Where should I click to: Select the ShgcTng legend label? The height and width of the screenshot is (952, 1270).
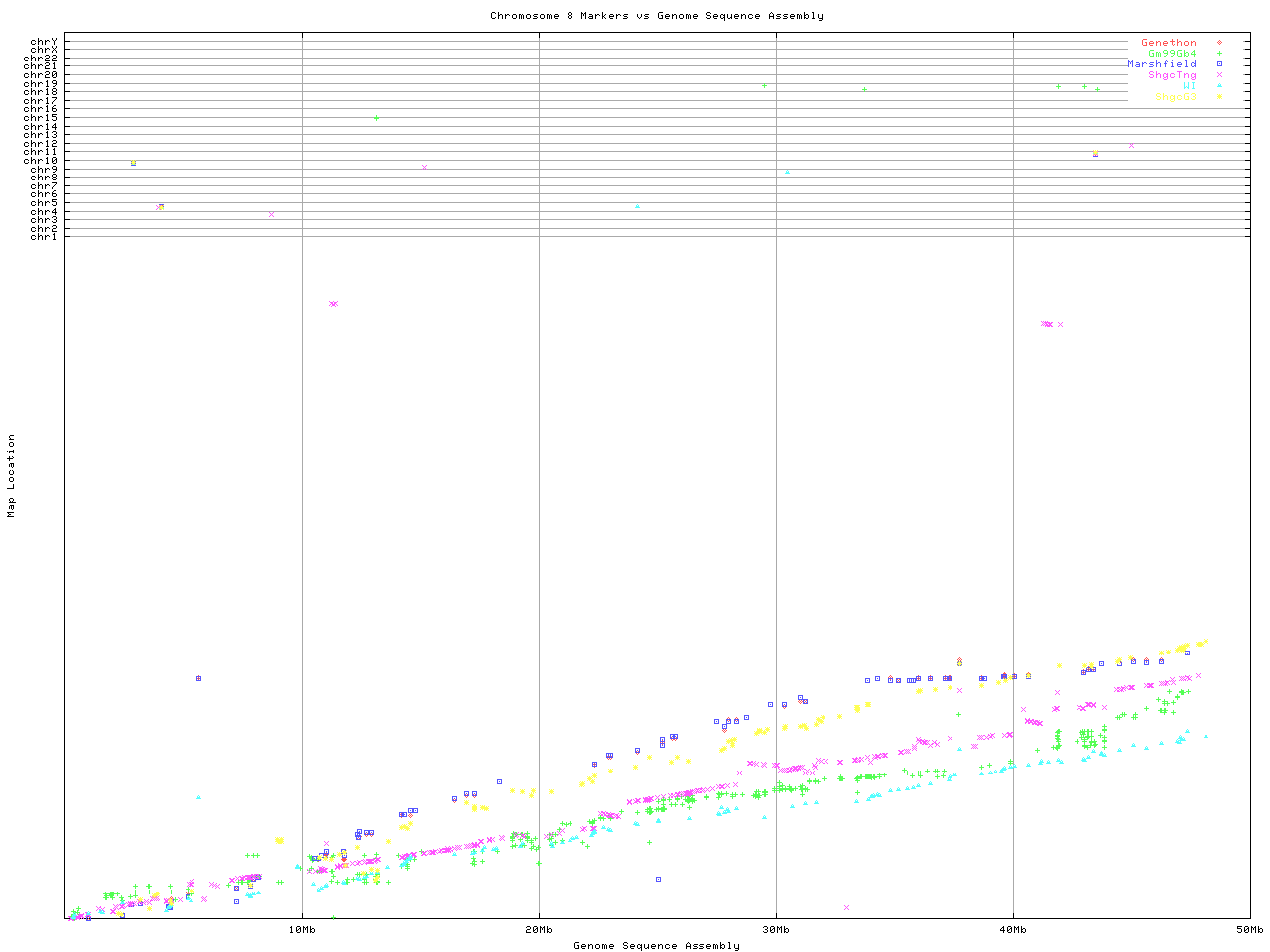coord(1172,75)
